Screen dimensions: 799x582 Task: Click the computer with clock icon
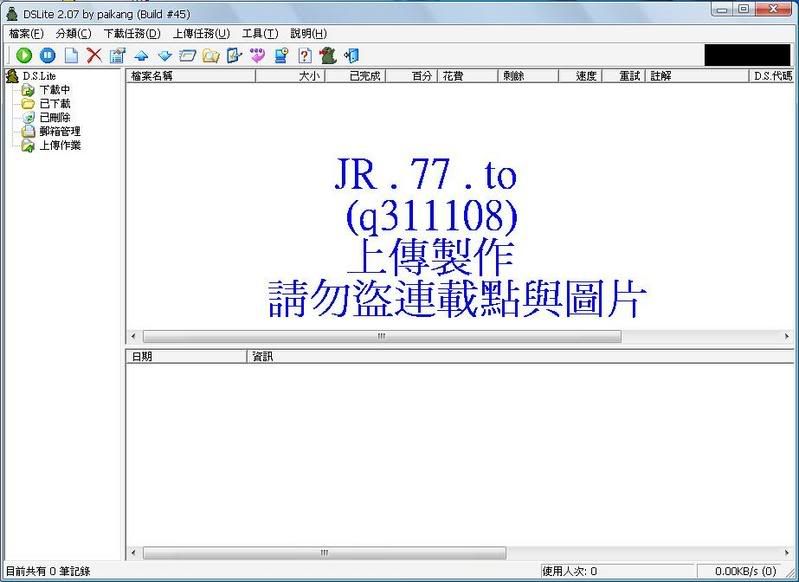click(x=281, y=55)
